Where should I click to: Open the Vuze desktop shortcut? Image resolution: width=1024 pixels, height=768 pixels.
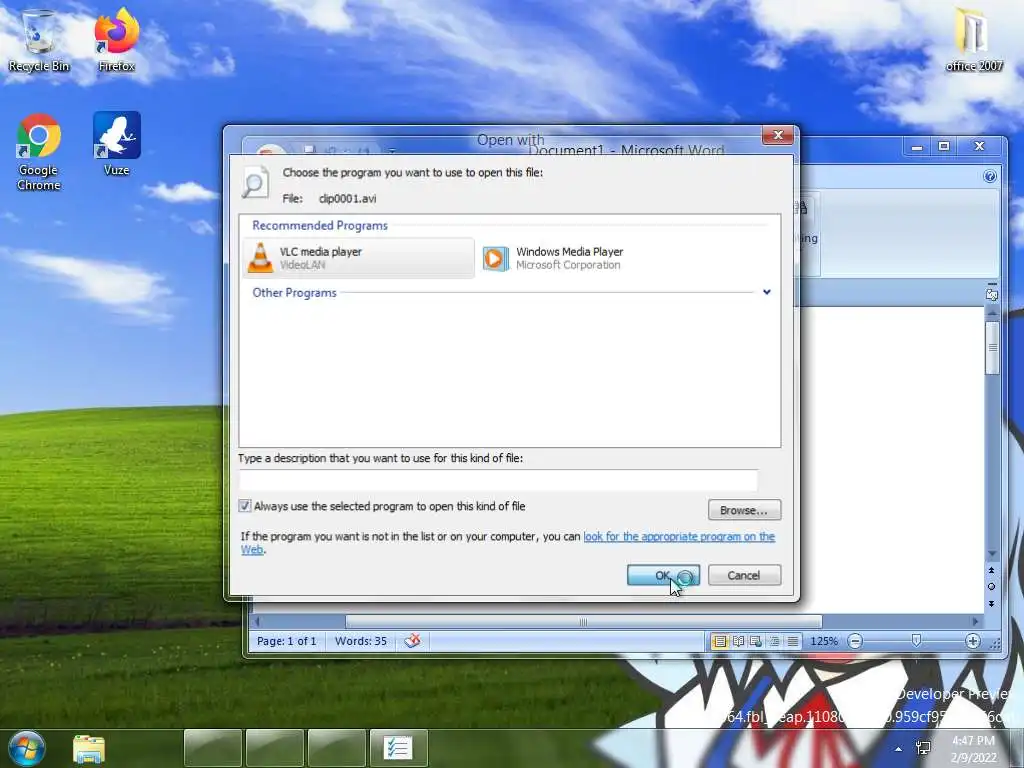116,144
